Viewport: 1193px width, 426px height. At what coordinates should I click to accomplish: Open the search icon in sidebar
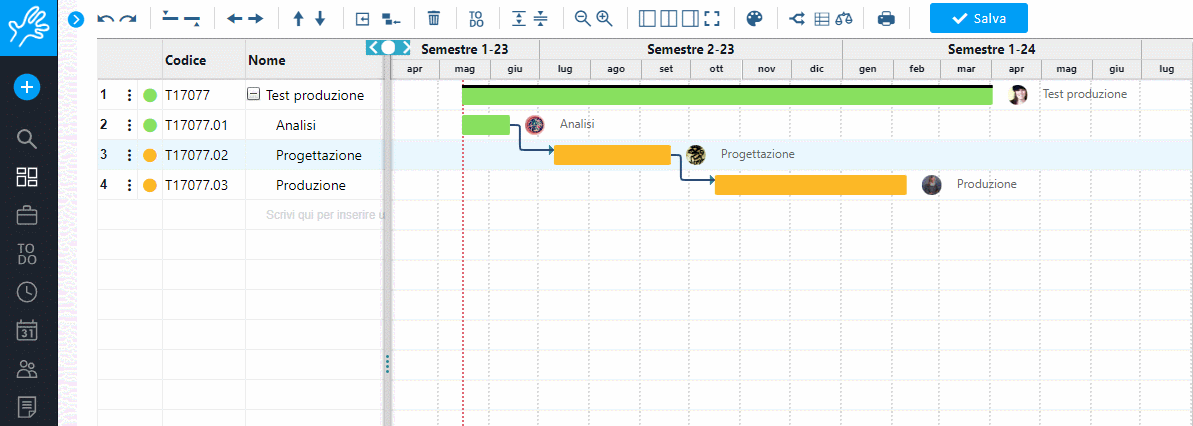pos(28,139)
